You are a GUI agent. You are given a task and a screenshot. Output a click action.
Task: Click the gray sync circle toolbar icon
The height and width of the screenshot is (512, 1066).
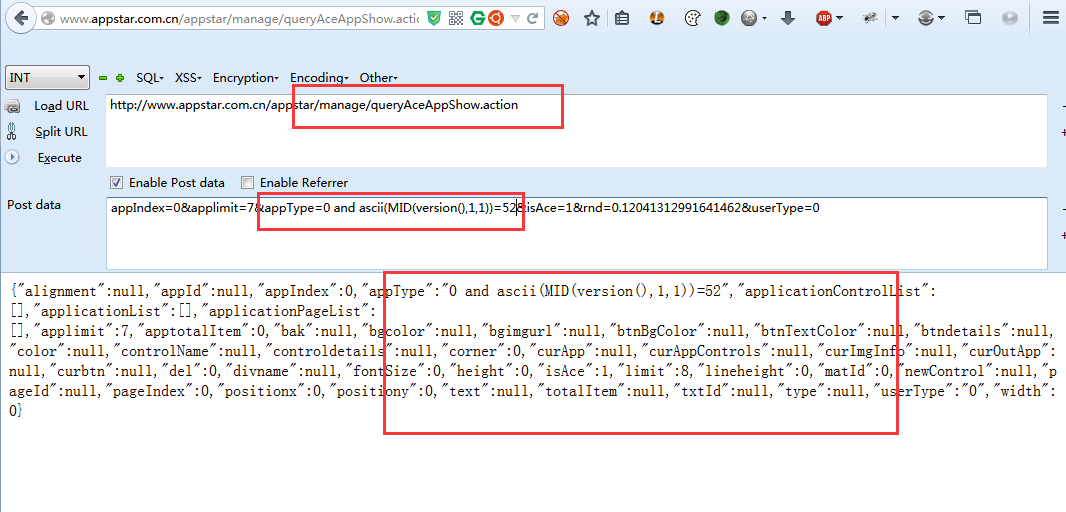point(925,19)
